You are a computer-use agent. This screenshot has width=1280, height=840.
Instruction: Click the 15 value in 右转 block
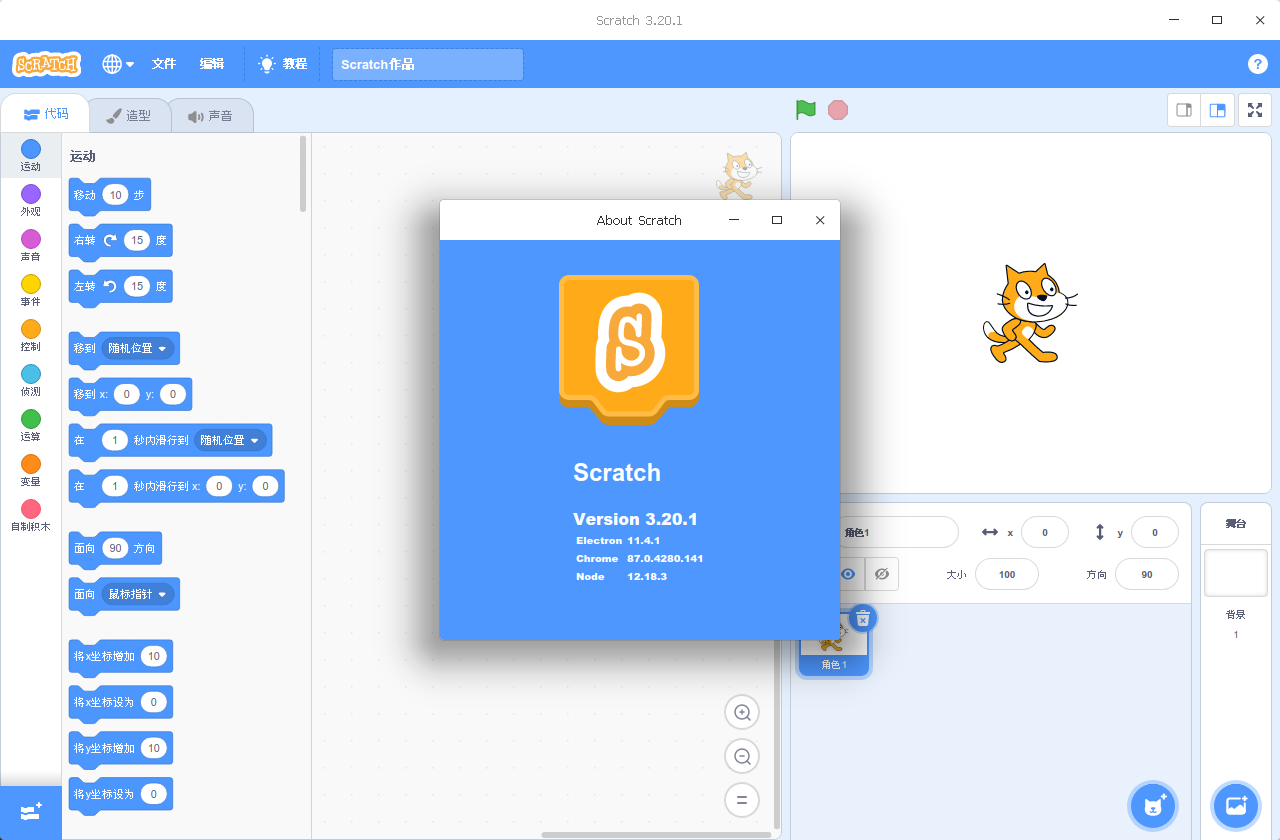[x=138, y=240]
